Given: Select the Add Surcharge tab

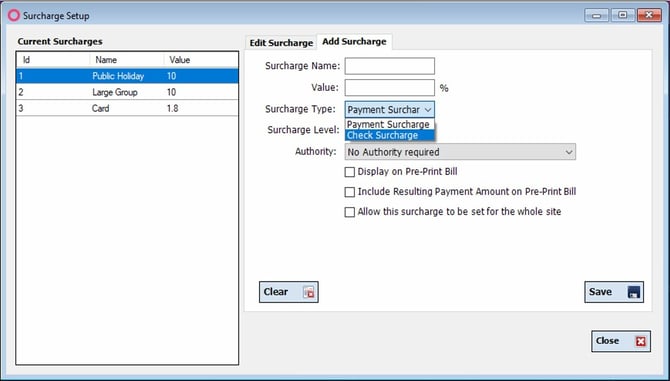Looking at the screenshot, I should click(x=354, y=42).
